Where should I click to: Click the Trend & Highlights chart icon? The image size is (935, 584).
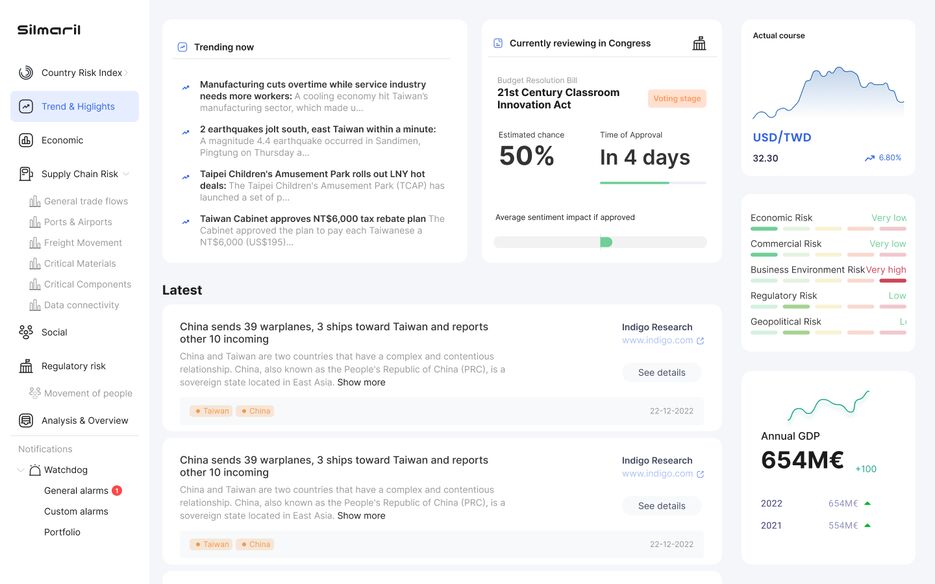(26, 106)
